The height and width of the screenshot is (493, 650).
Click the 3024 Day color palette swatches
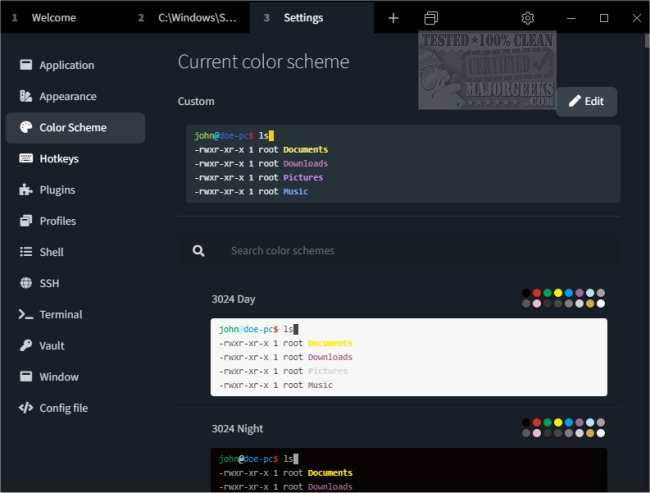(563, 298)
